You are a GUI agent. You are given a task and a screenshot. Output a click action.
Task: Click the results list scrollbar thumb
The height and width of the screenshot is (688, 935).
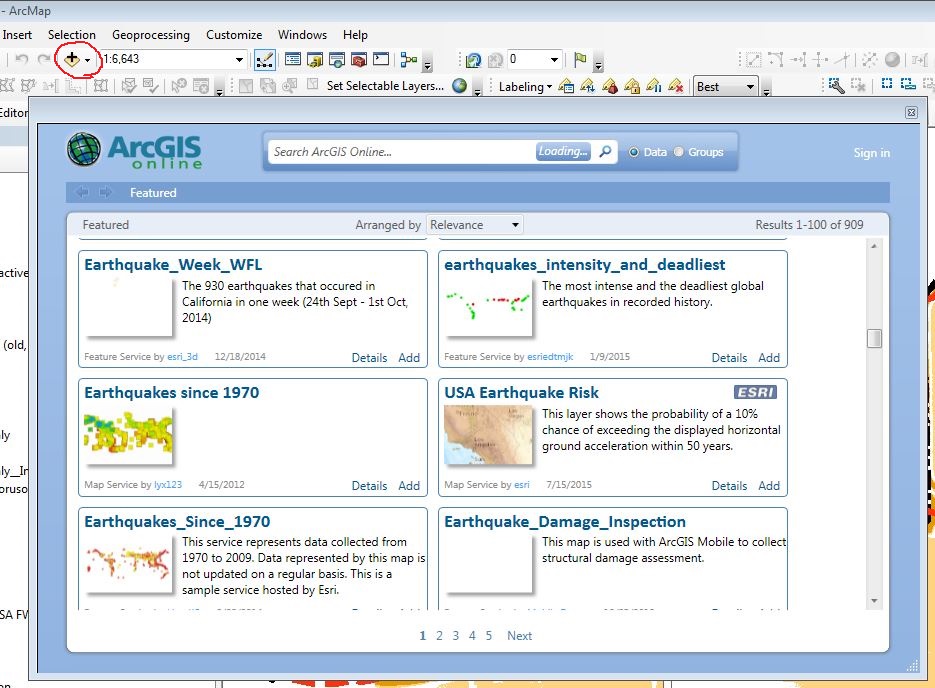(874, 339)
